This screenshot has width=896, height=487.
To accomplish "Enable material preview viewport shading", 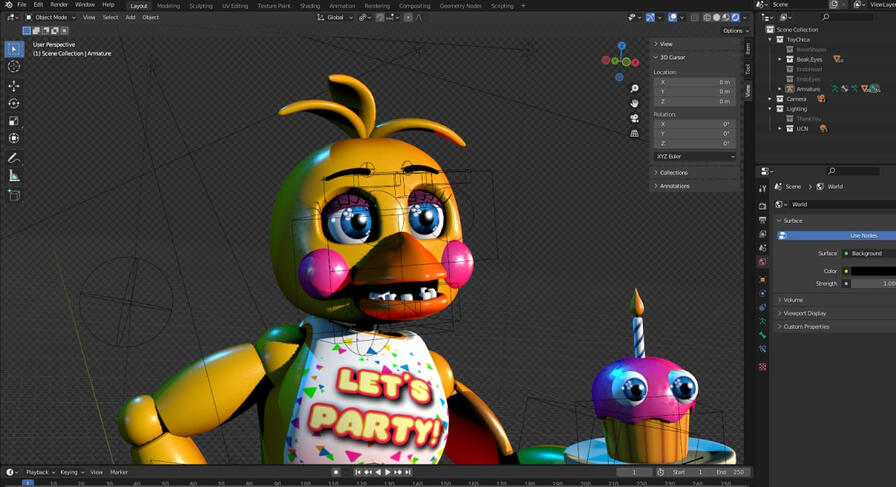I will pyautogui.click(x=726, y=17).
